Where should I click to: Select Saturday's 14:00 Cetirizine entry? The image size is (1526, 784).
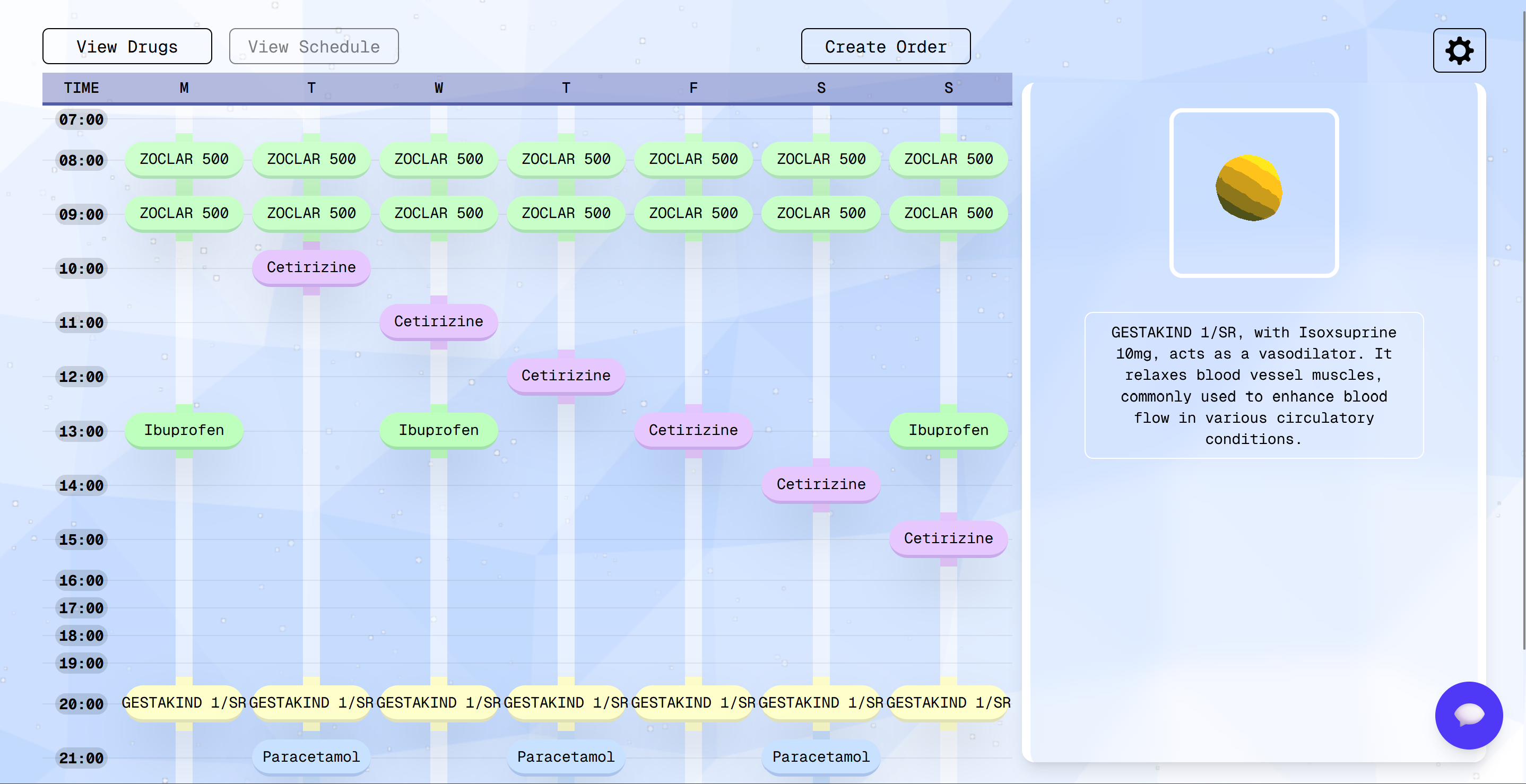(820, 484)
